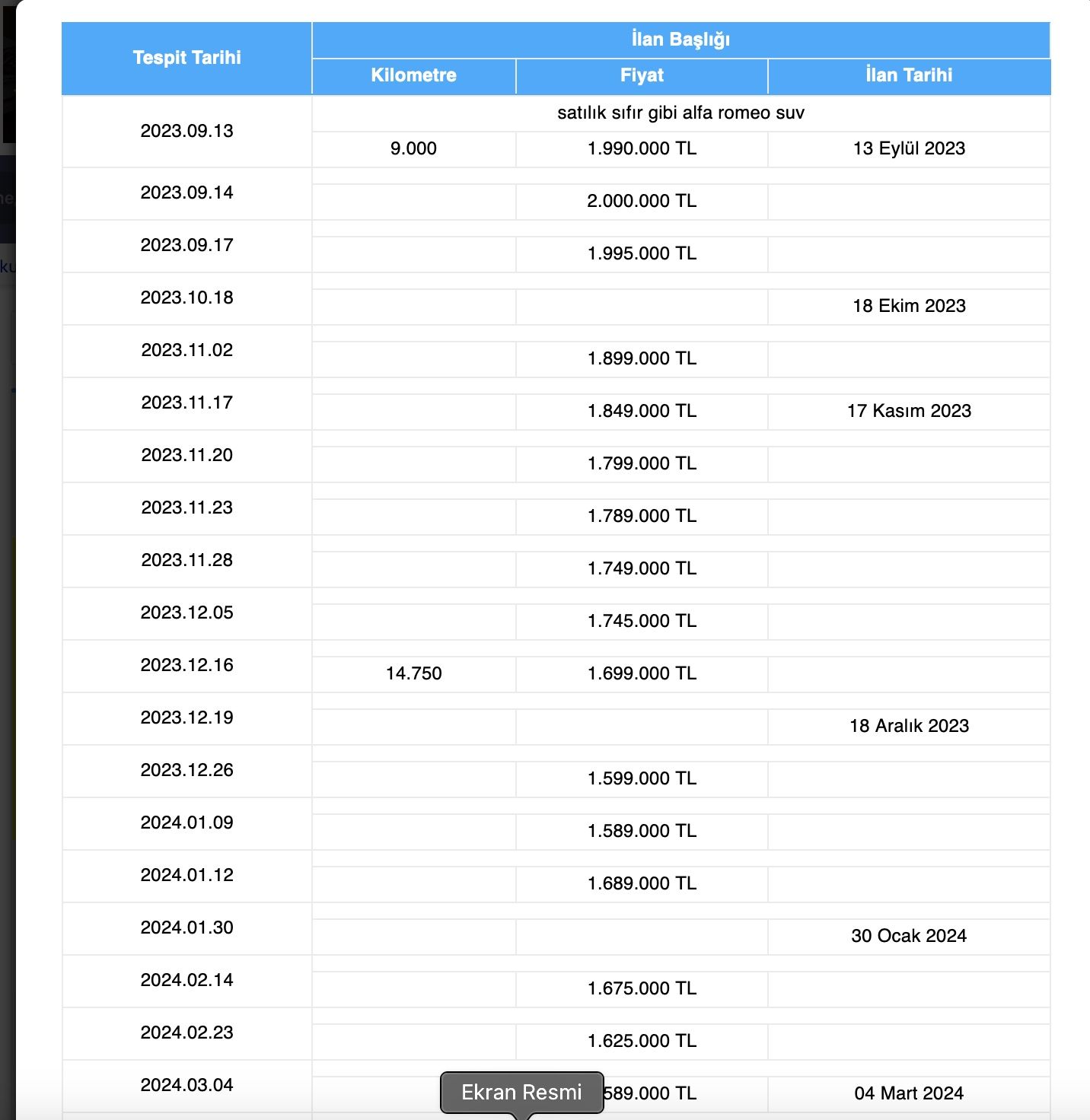Click the 13 Eylül 2023 listing date
The image size is (1090, 1120).
pyautogui.click(x=909, y=149)
